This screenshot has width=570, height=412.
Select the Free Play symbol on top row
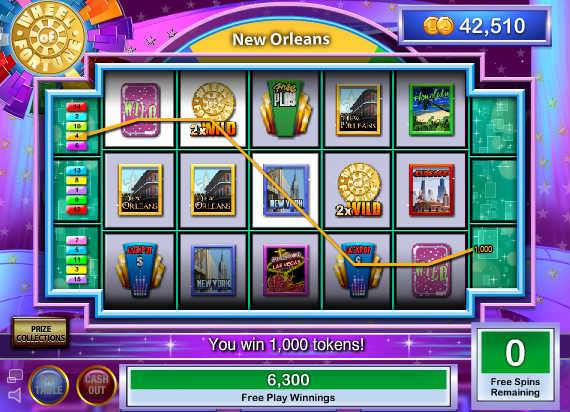click(x=286, y=109)
